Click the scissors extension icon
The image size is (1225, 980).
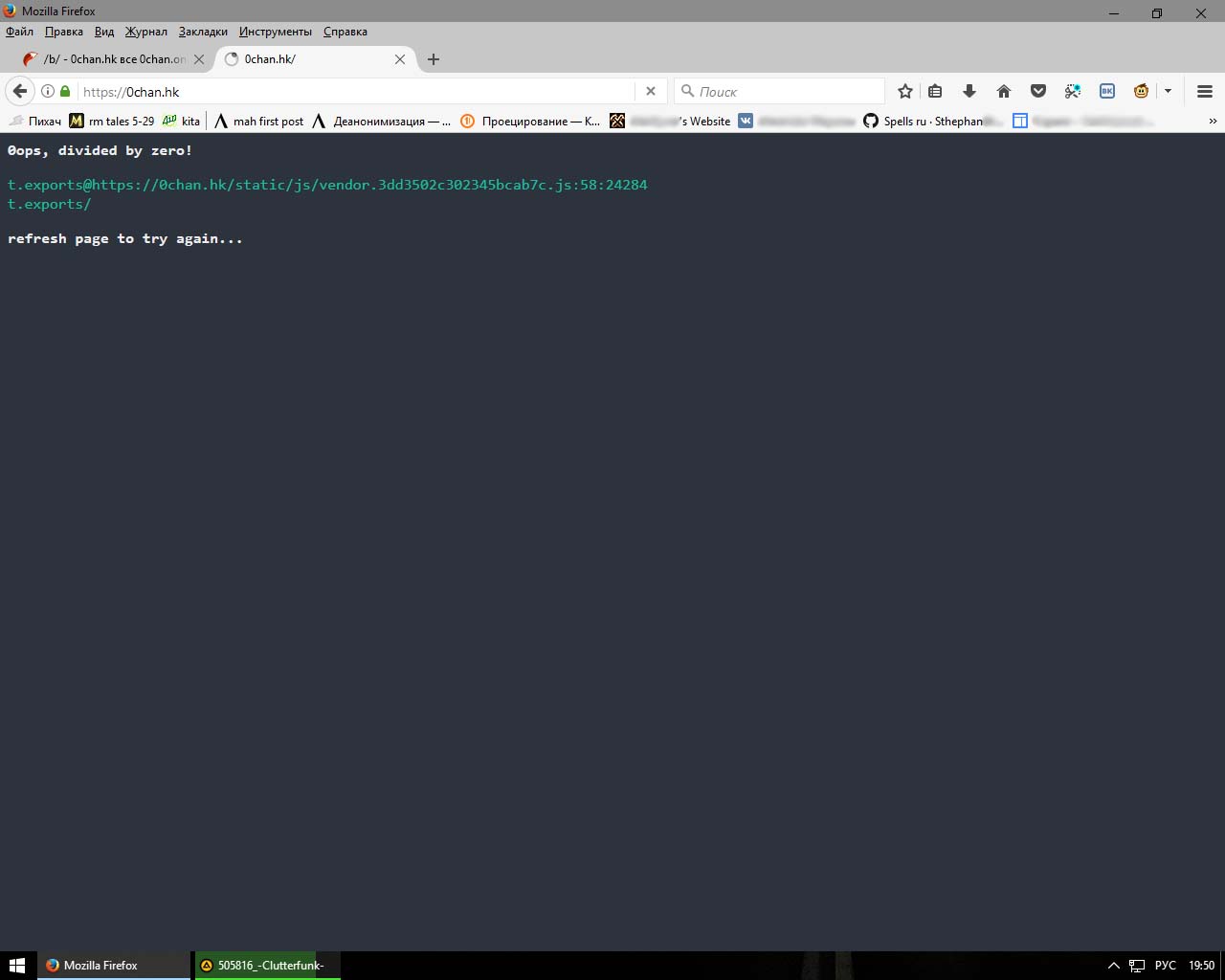pyautogui.click(x=1073, y=92)
